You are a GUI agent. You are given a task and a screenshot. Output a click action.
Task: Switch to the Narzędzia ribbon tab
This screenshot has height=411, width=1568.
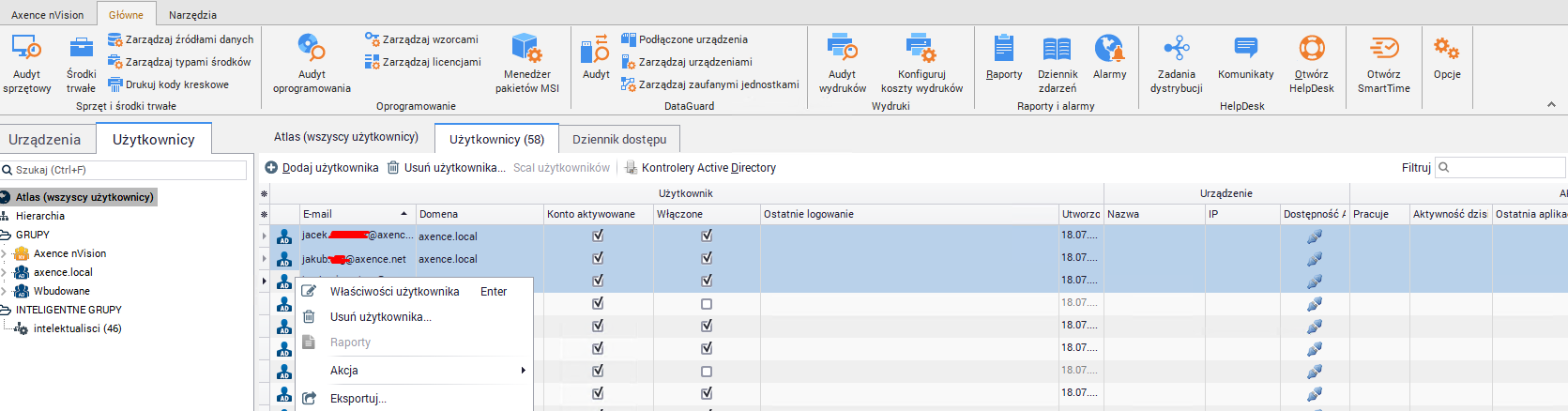(192, 15)
